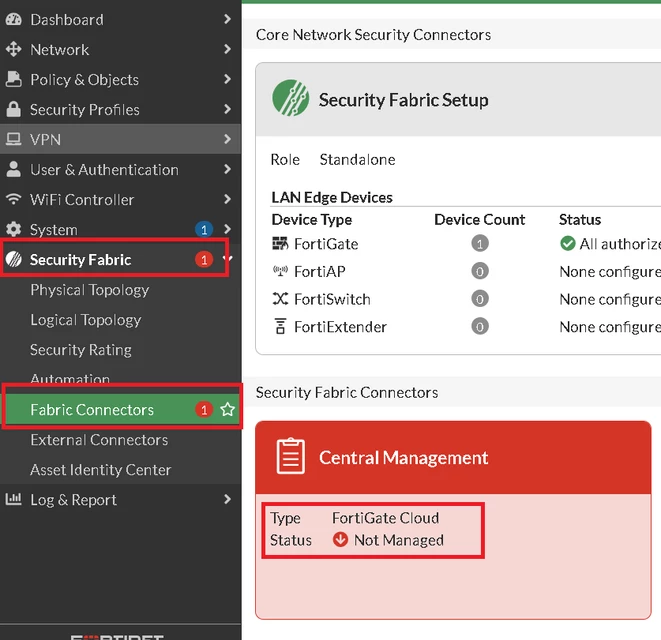
Task: Expand the User & Authentication chevron
Action: coord(228,169)
